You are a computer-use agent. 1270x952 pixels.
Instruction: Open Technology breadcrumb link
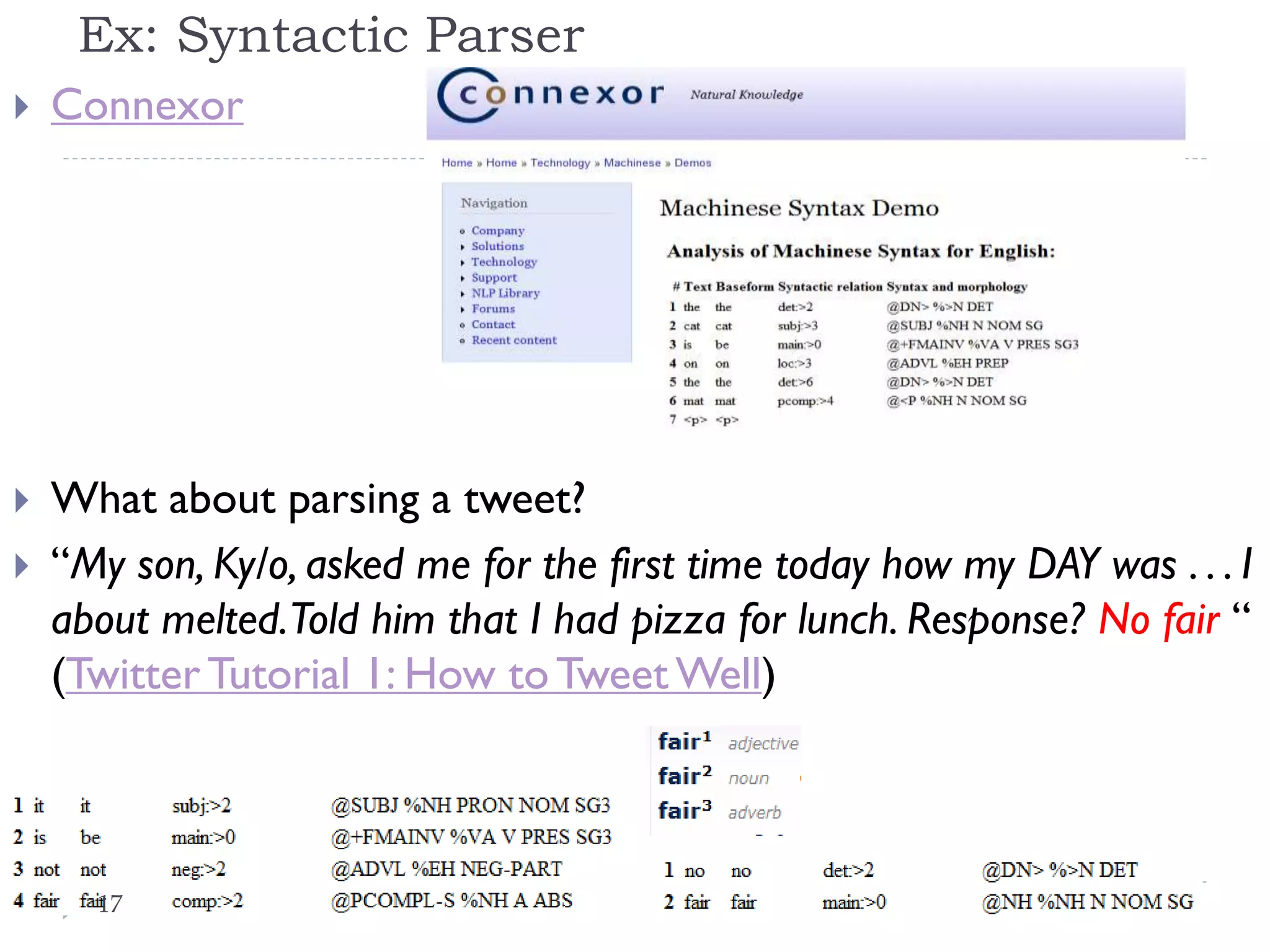(x=560, y=162)
